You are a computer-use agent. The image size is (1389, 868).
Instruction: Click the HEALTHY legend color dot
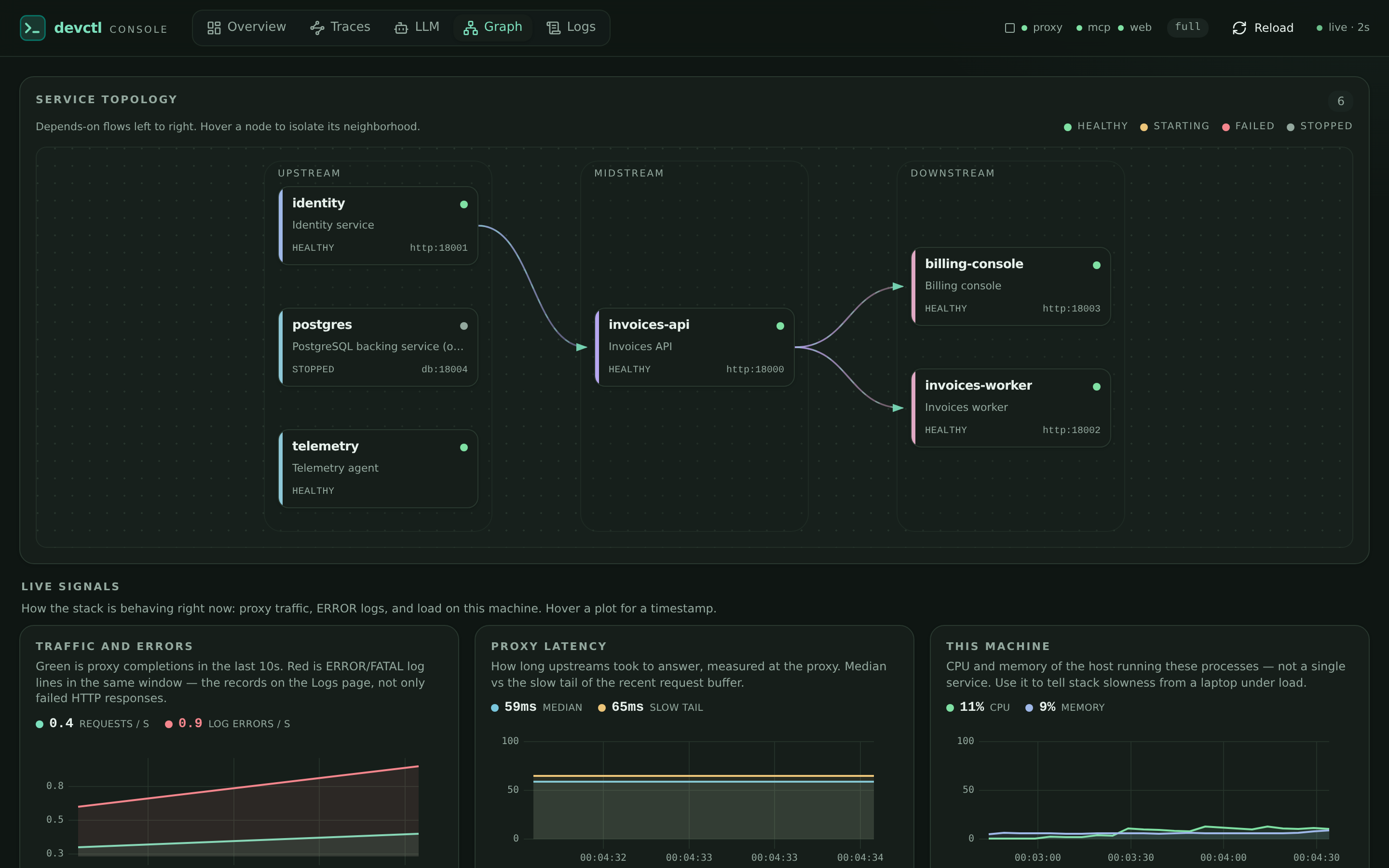(x=1068, y=127)
